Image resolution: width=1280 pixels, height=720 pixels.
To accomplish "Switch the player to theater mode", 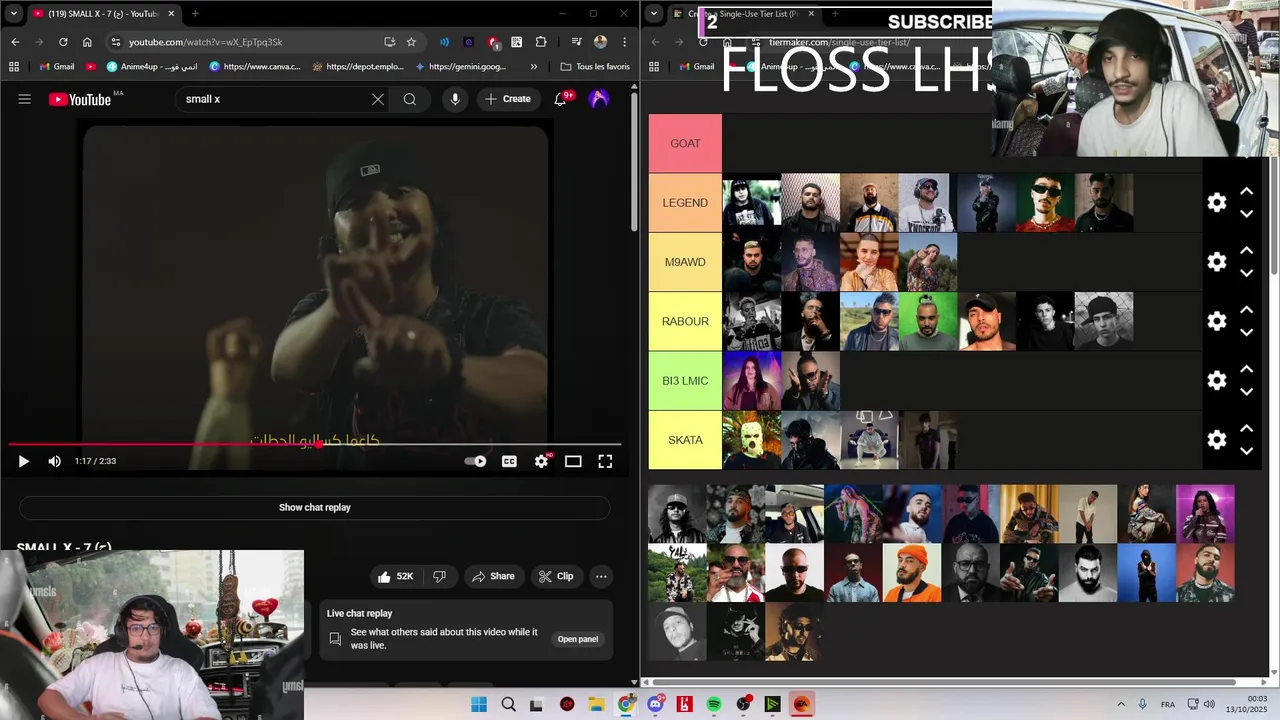I will click(x=573, y=461).
